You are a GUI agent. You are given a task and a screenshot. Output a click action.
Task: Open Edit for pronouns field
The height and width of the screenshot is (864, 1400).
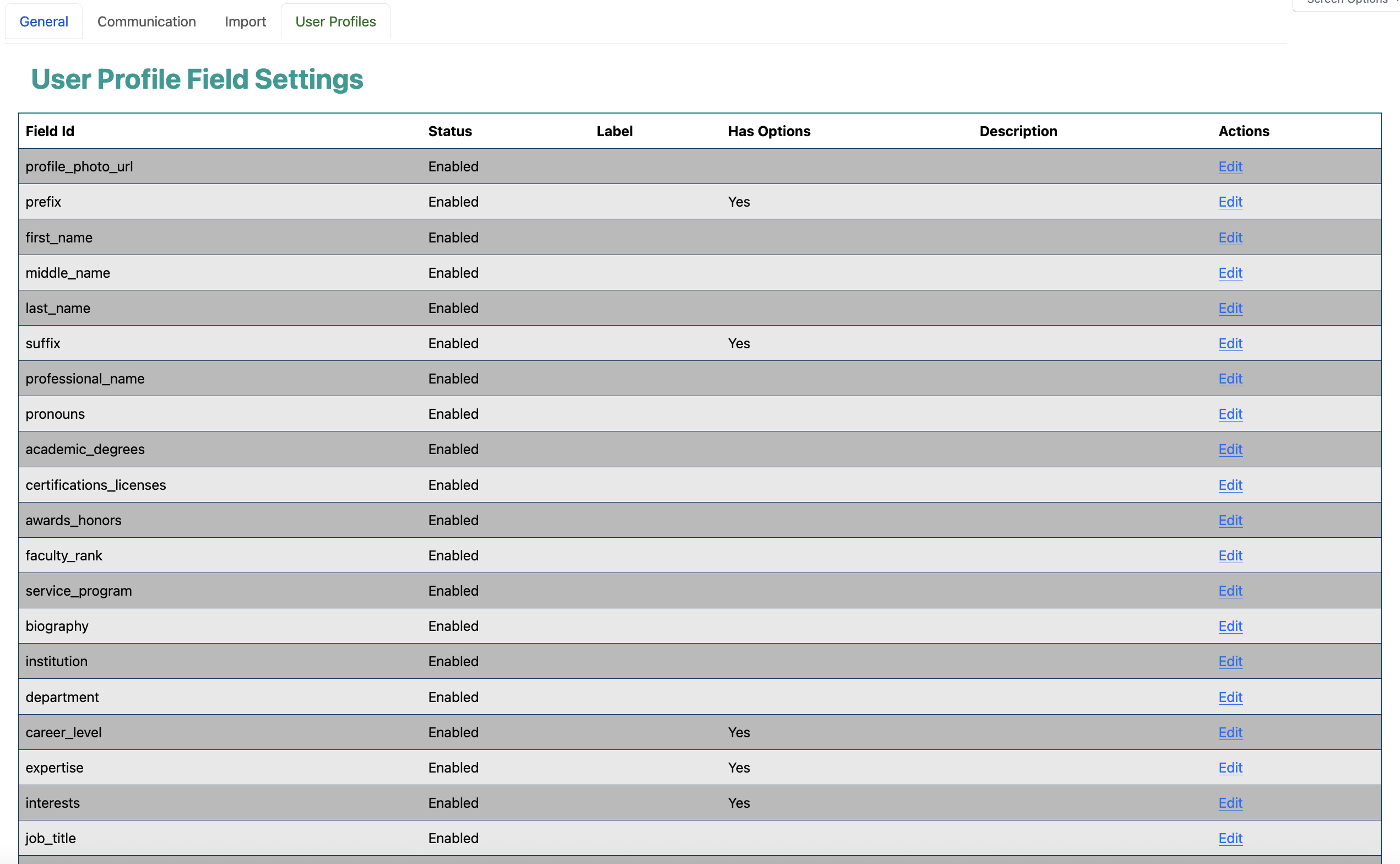[1230, 414]
